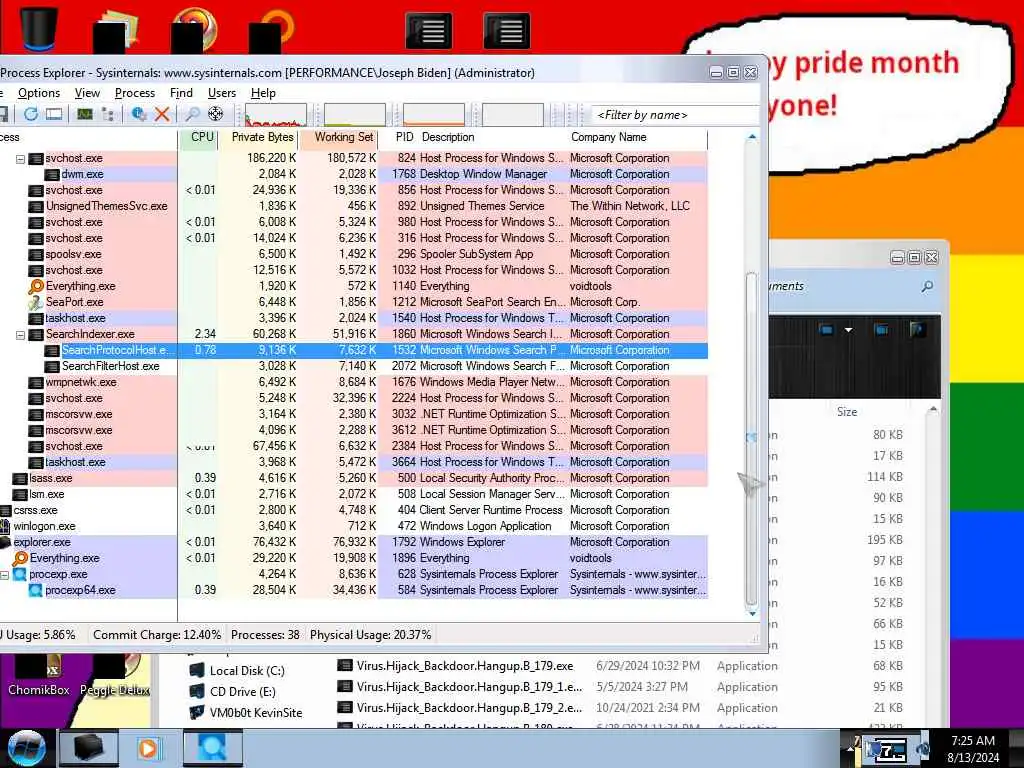Screen dimensions: 1024x768
Task: Select CD Drive (E:) in Explorer sidebar
Action: point(232,692)
